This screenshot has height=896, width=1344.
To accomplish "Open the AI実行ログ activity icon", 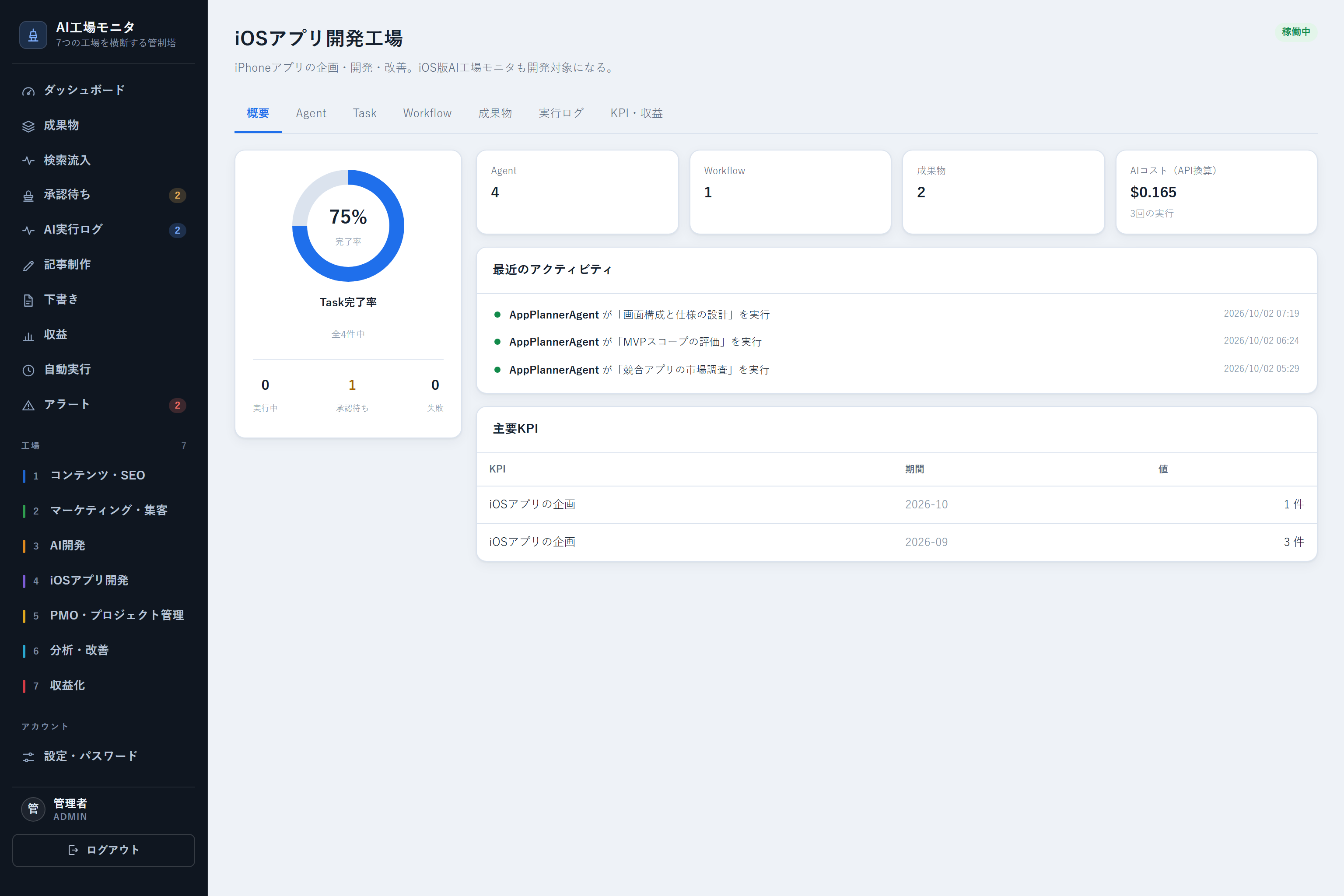I will 28,231.
